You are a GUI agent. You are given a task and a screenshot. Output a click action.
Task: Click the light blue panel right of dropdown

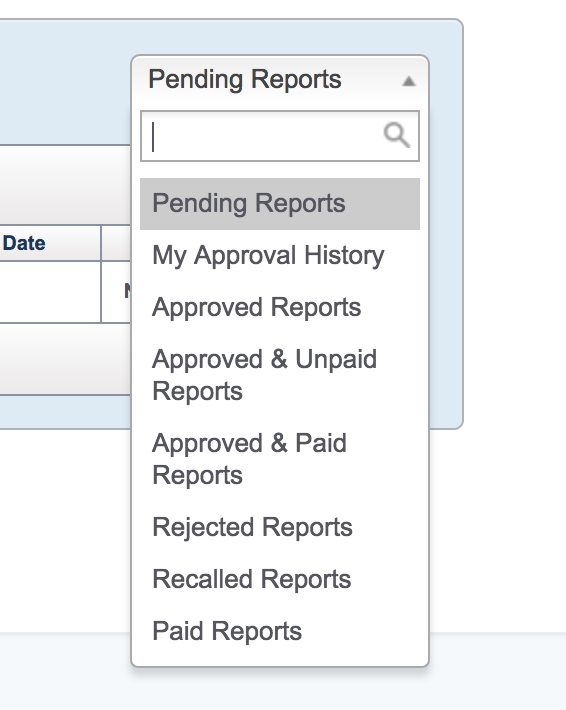446,224
